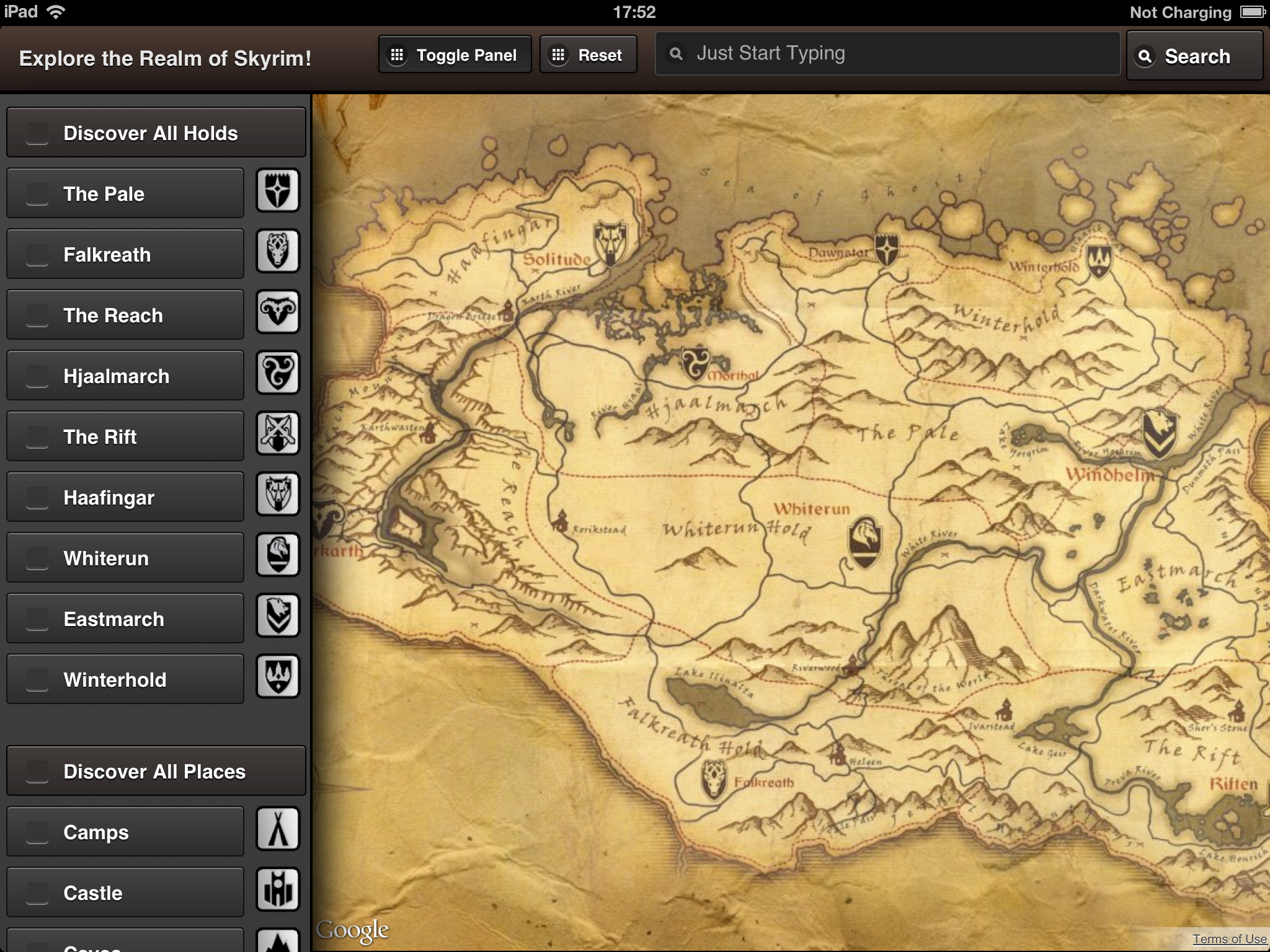Click the Hjaalmarch triskelion emblem icon
The image size is (1270, 952).
point(278,373)
